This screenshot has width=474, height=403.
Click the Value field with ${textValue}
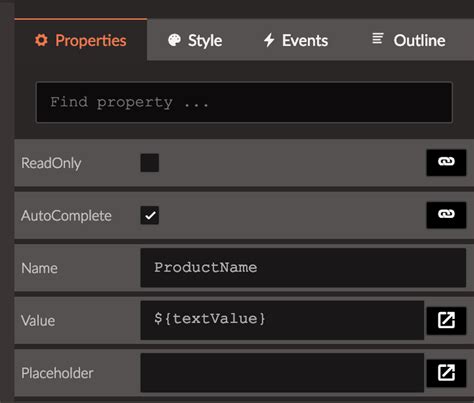coord(282,320)
